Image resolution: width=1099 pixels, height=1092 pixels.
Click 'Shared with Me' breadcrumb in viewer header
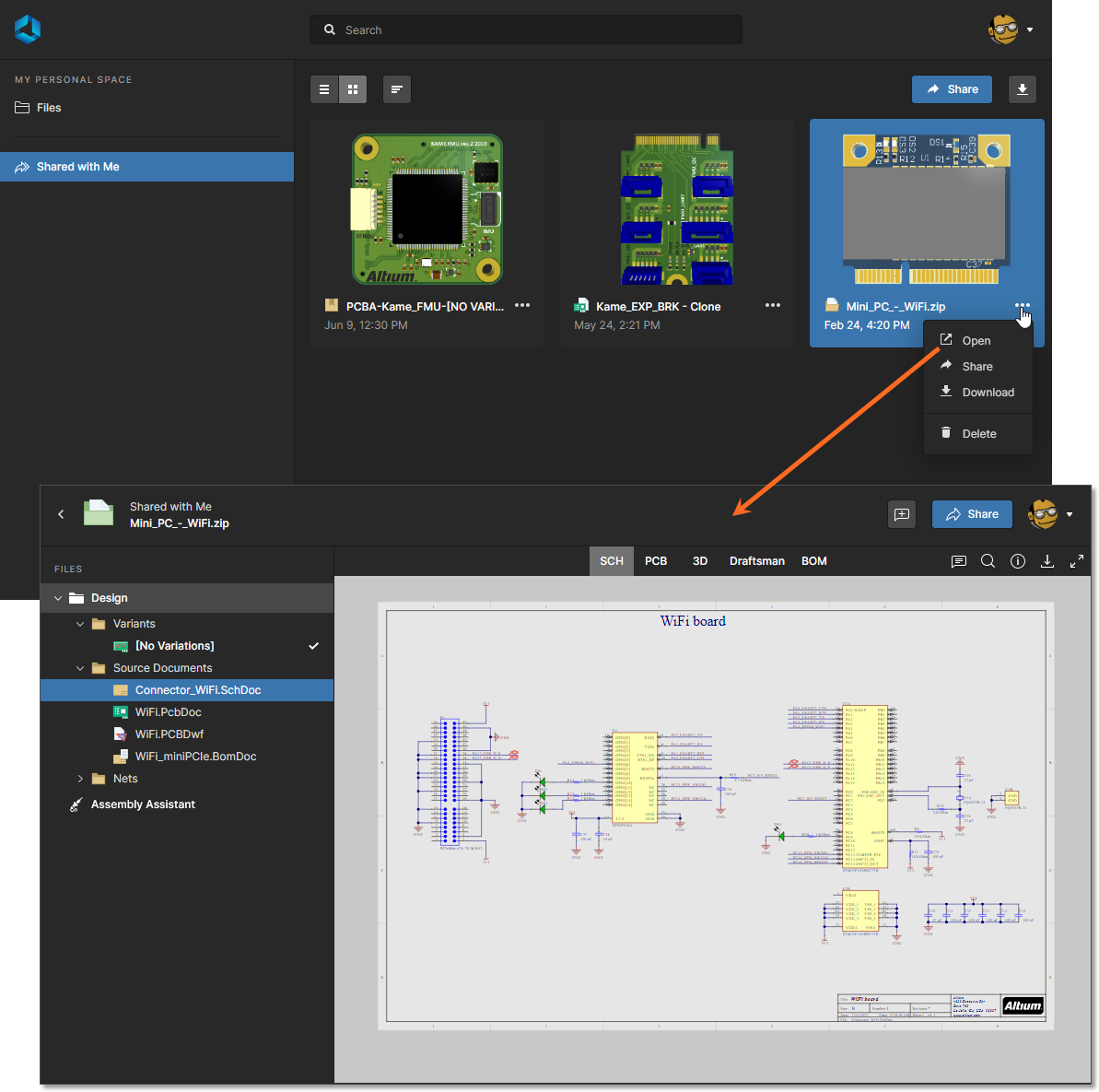pos(170,506)
